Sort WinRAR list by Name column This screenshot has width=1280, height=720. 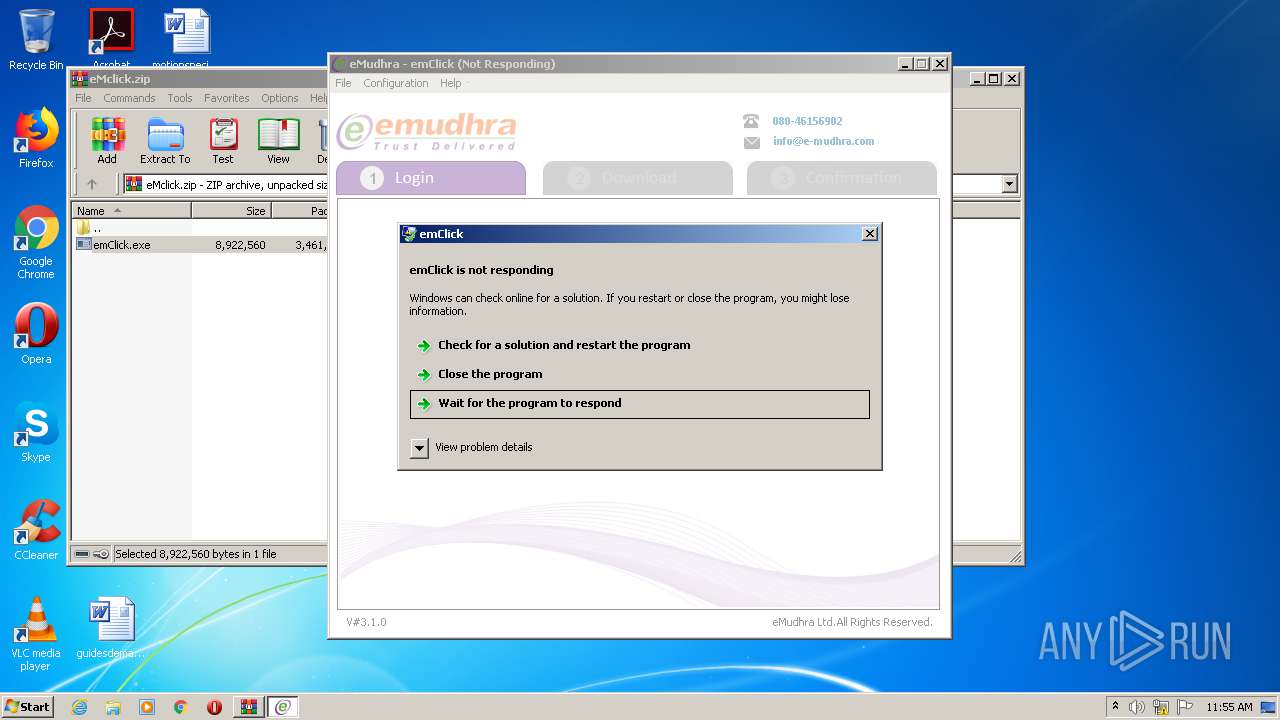click(x=132, y=211)
